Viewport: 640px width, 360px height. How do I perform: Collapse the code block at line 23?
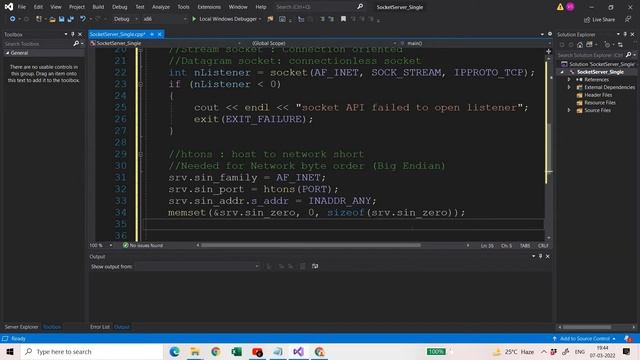click(x=141, y=84)
